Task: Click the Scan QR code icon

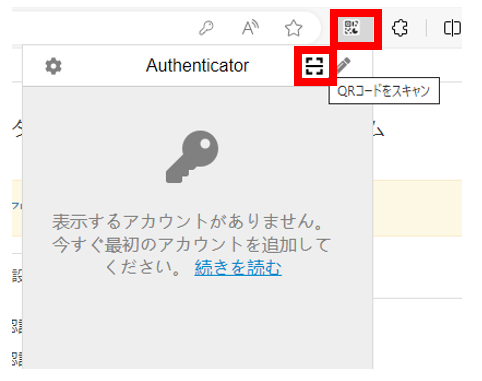Action: 314,66
